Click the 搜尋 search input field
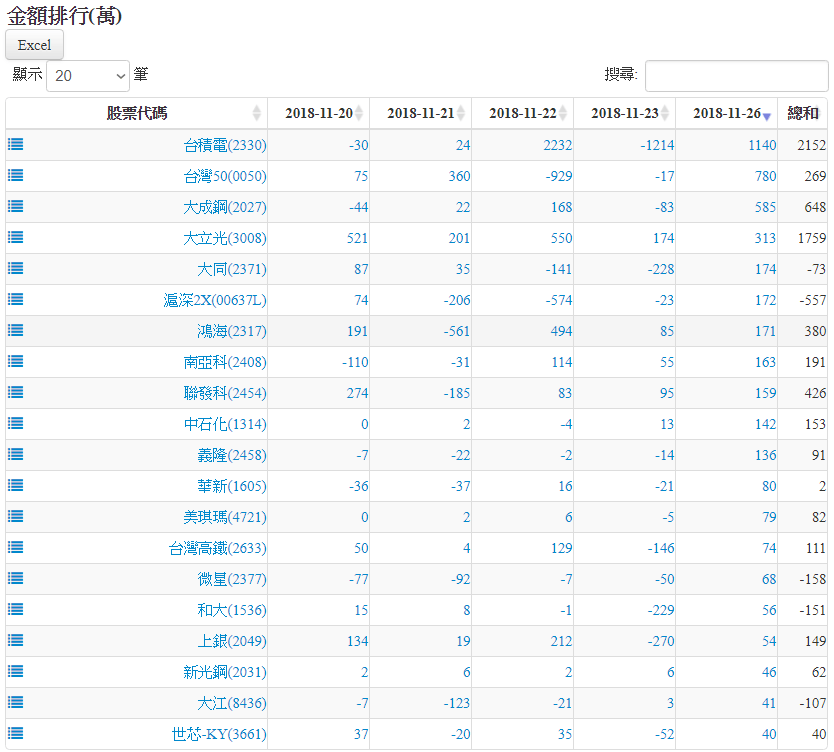This screenshot has height=752, width=834. pos(736,75)
